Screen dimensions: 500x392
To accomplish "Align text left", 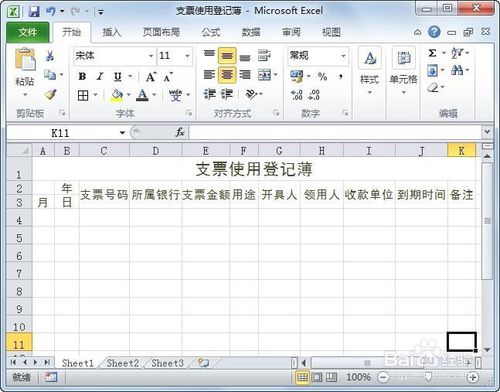I will click(209, 75).
